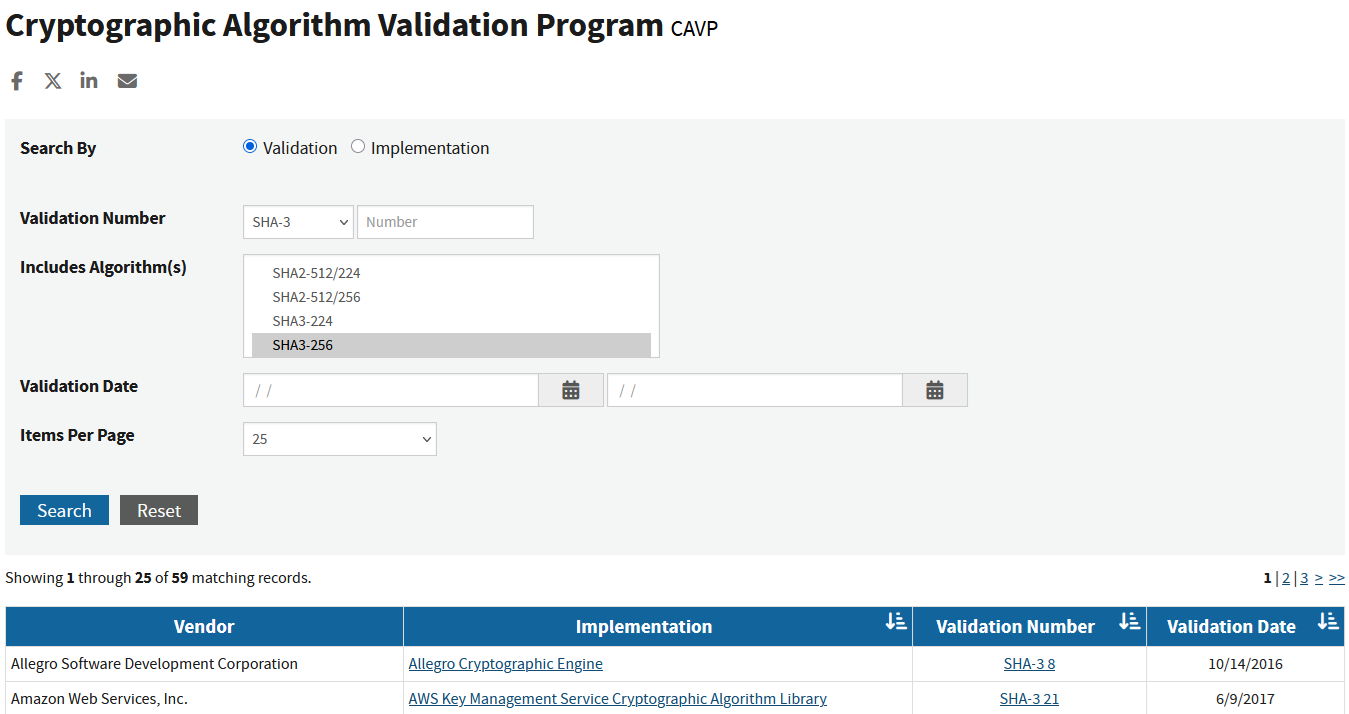Share page via LinkedIn icon
The height and width of the screenshot is (714, 1349).
[89, 81]
